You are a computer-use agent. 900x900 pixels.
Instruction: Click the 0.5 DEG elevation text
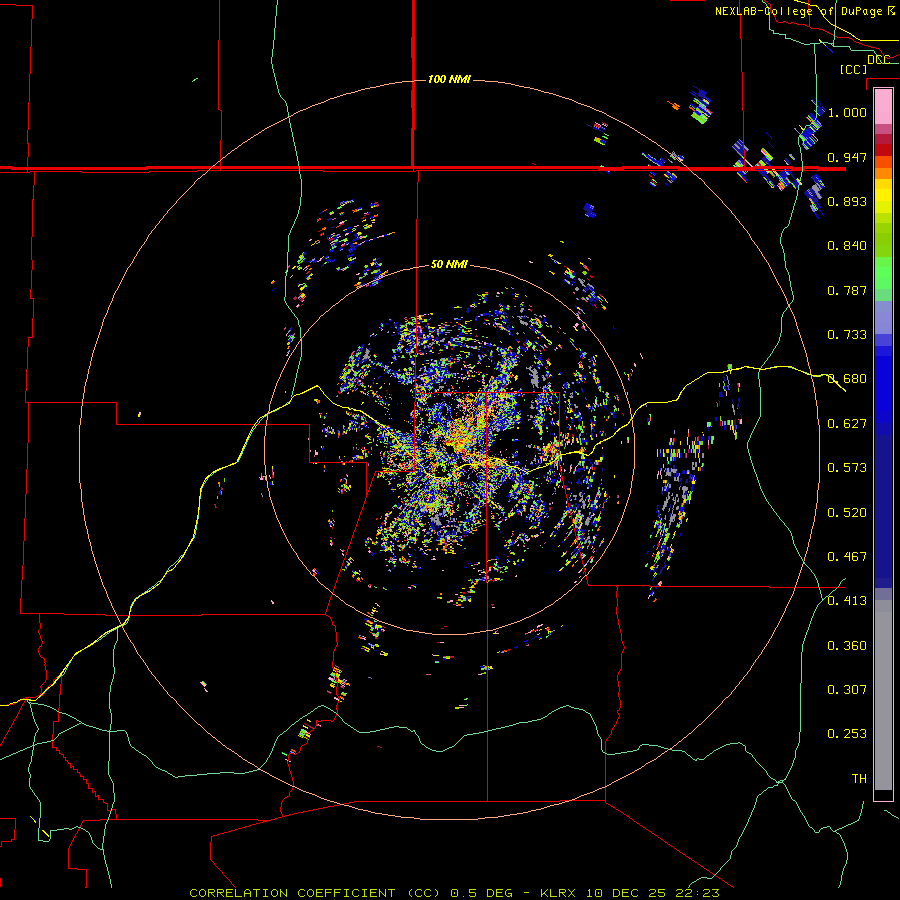pyautogui.click(x=481, y=893)
